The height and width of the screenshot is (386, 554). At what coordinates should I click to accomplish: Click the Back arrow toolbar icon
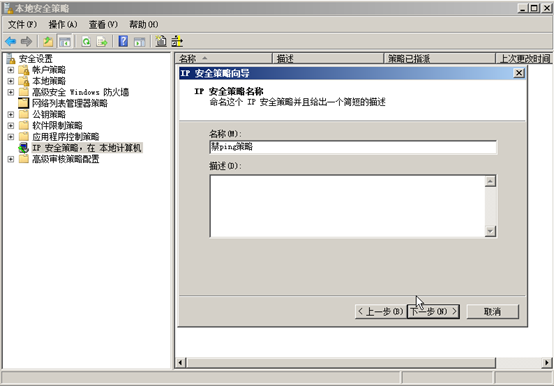11,42
